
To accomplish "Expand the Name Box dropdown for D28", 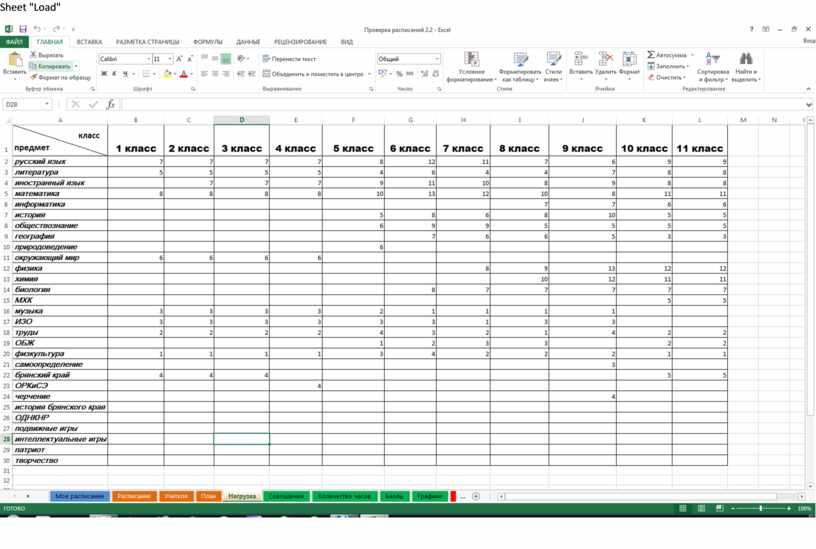I will 47,104.
